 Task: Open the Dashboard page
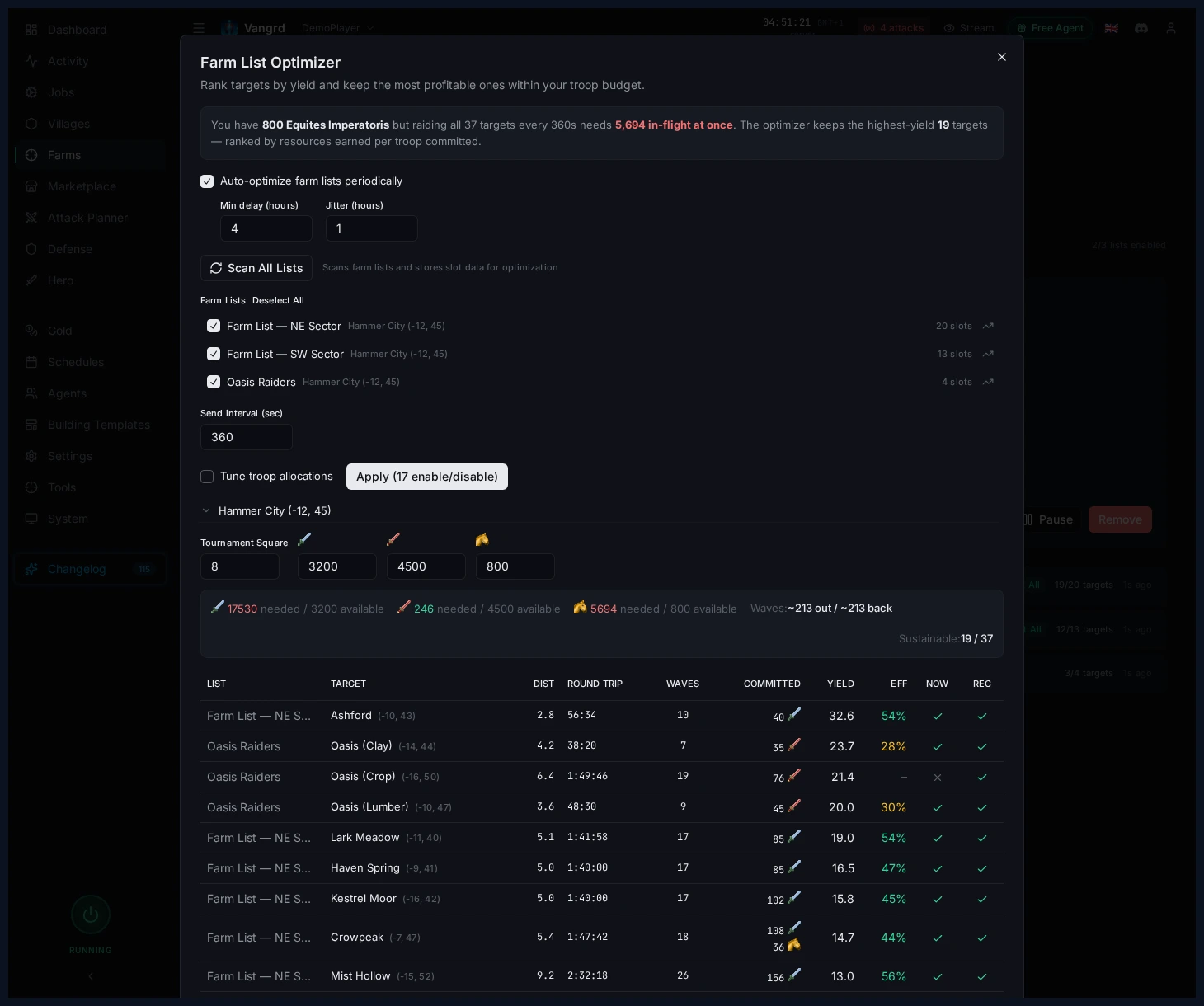coord(77,30)
